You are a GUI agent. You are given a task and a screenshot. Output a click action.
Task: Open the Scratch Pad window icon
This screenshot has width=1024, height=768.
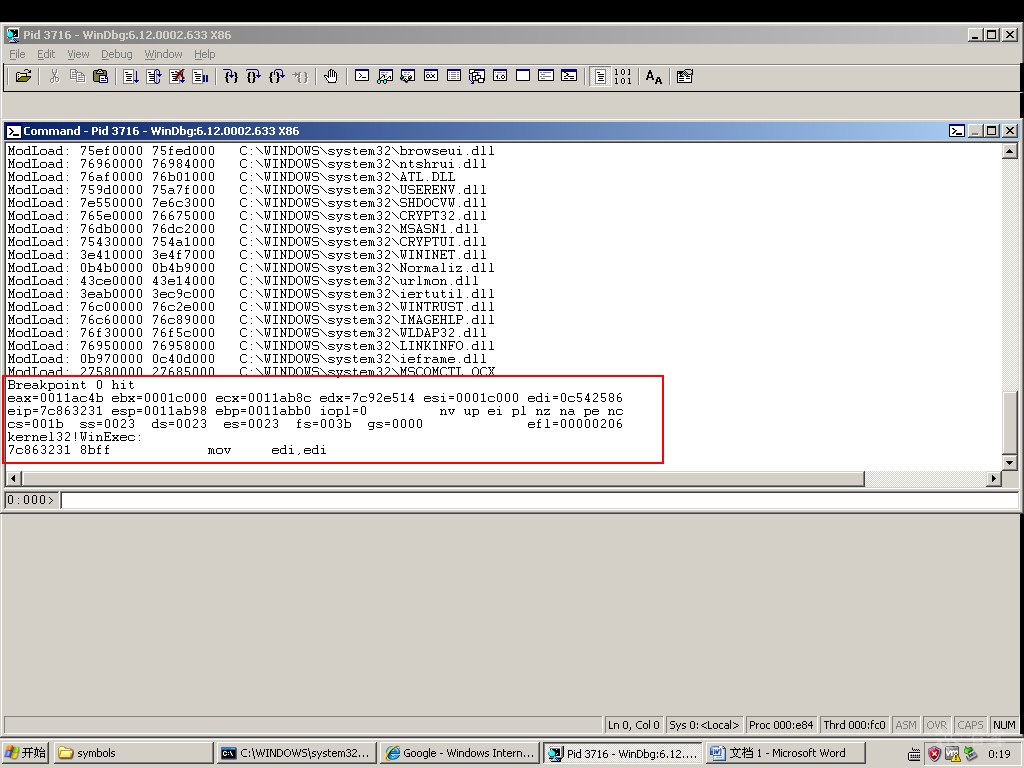(523, 76)
